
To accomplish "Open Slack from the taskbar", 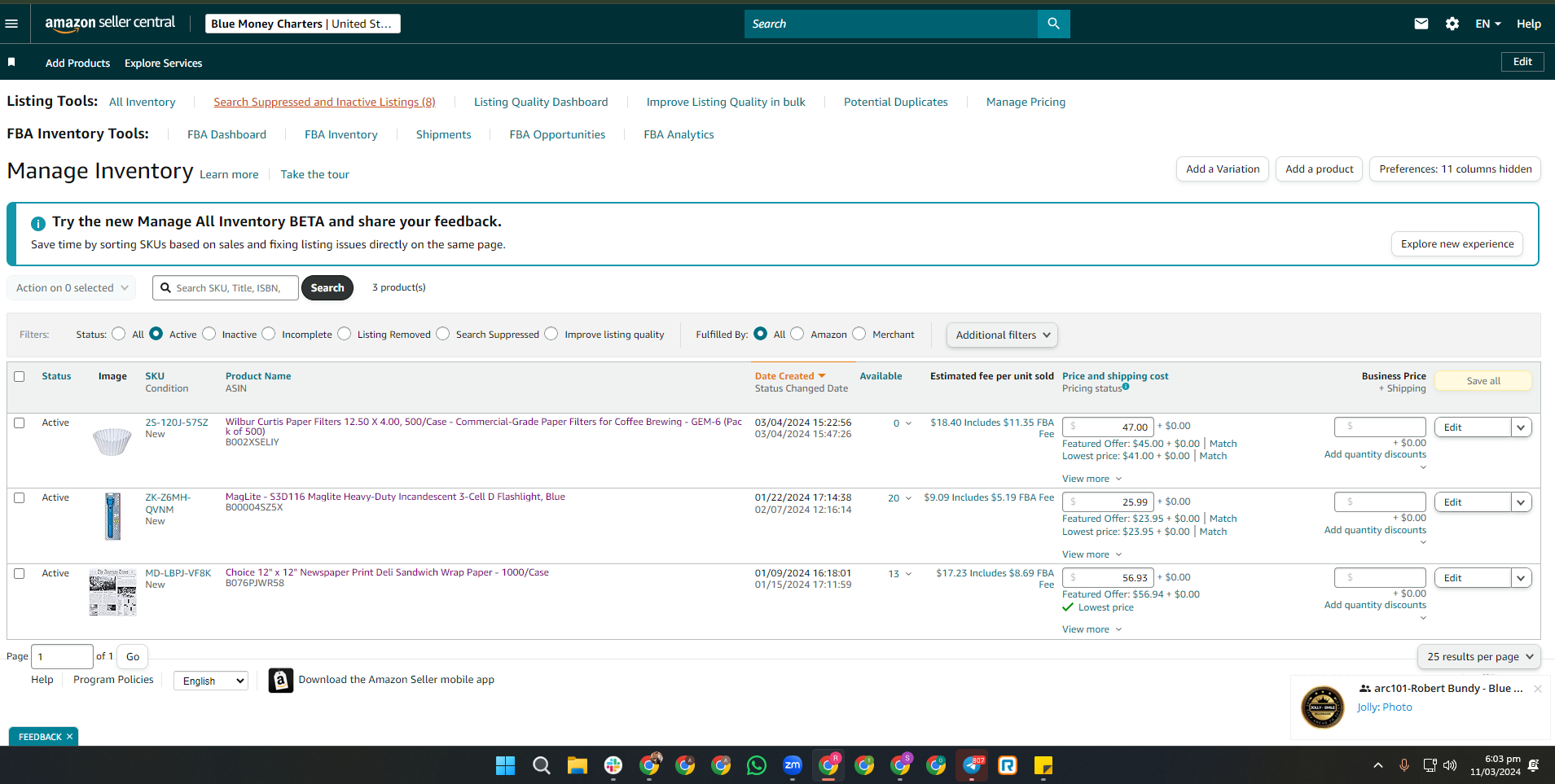I will point(613,765).
